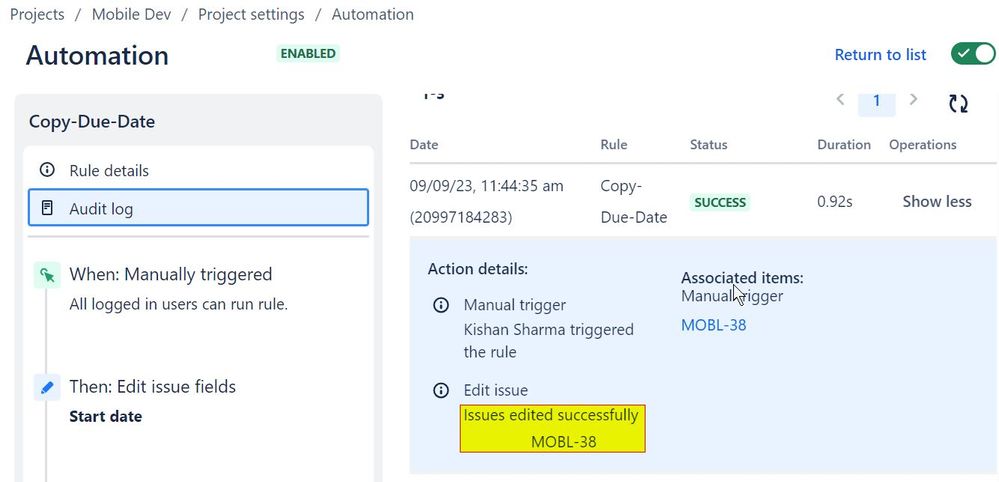The height and width of the screenshot is (482, 999).
Task: Click the Start date field label
Action: (106, 416)
